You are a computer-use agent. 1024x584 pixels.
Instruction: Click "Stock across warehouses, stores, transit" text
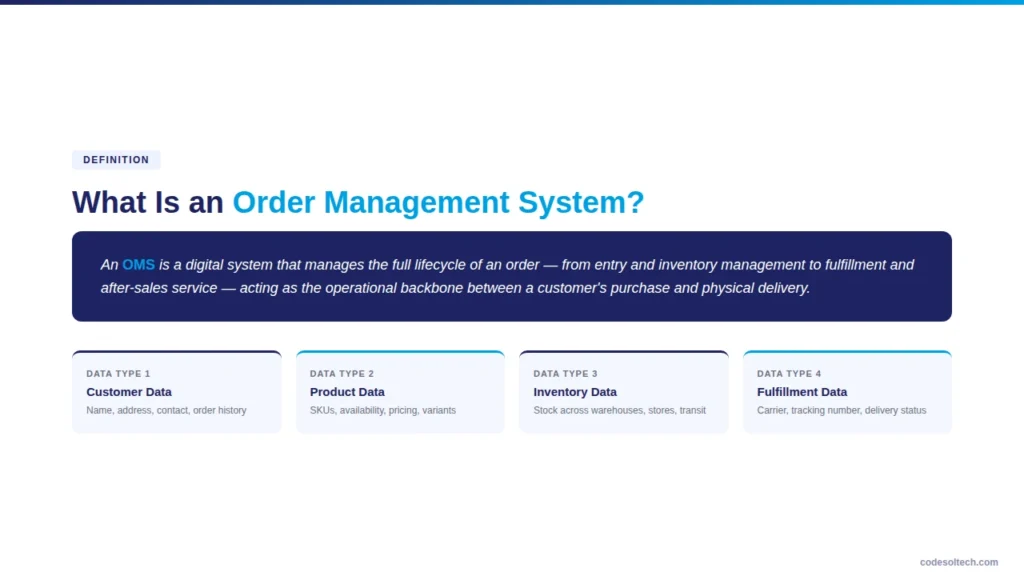click(x=619, y=410)
